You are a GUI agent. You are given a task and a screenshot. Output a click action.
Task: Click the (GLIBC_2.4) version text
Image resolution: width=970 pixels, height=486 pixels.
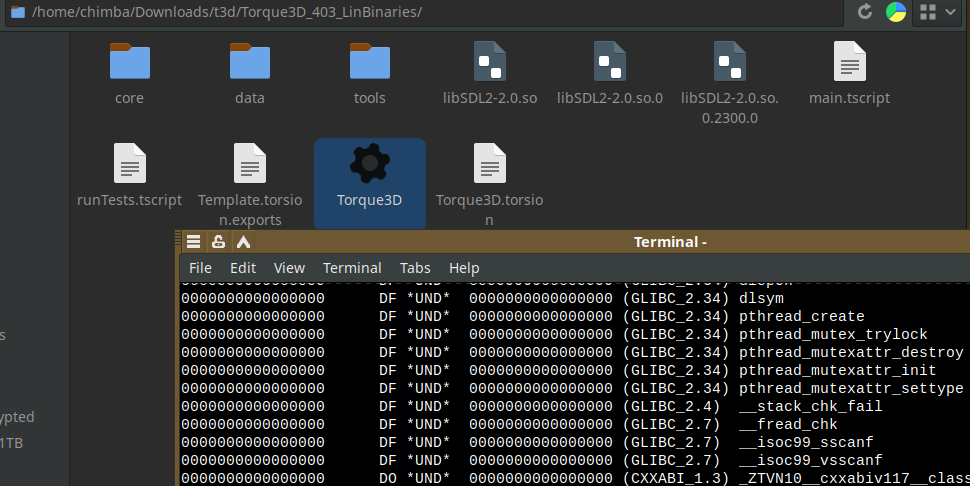click(671, 406)
